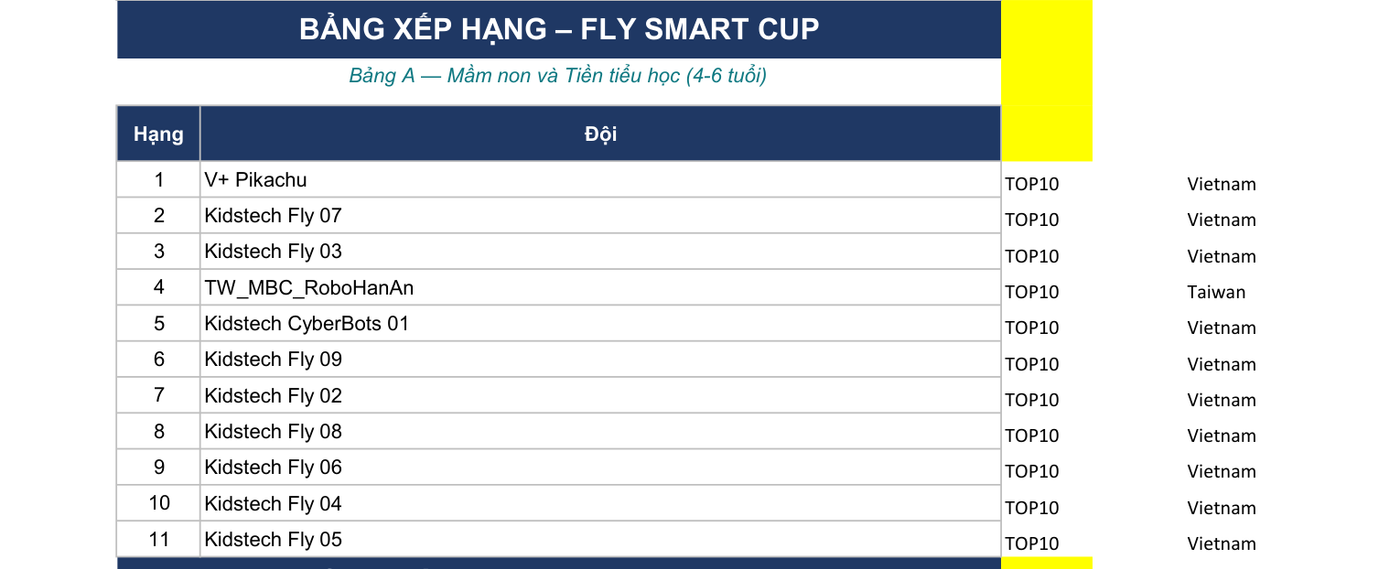Select the Kidstech Fly 05 cell

pos(600,540)
